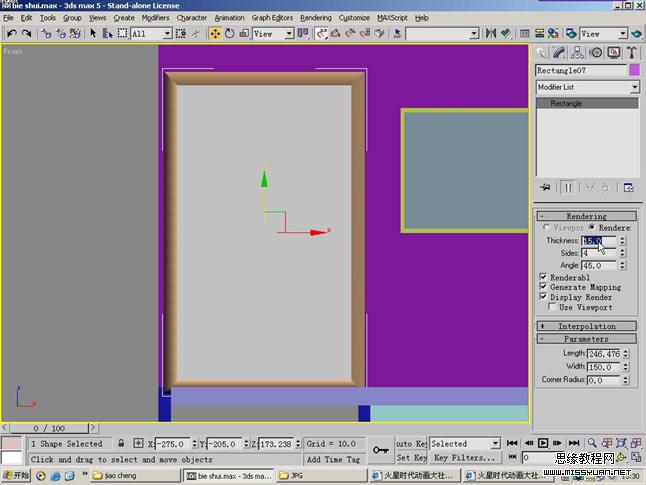Pin the modifier stack
Viewport: 646px width, 485px height.
[x=545, y=188]
